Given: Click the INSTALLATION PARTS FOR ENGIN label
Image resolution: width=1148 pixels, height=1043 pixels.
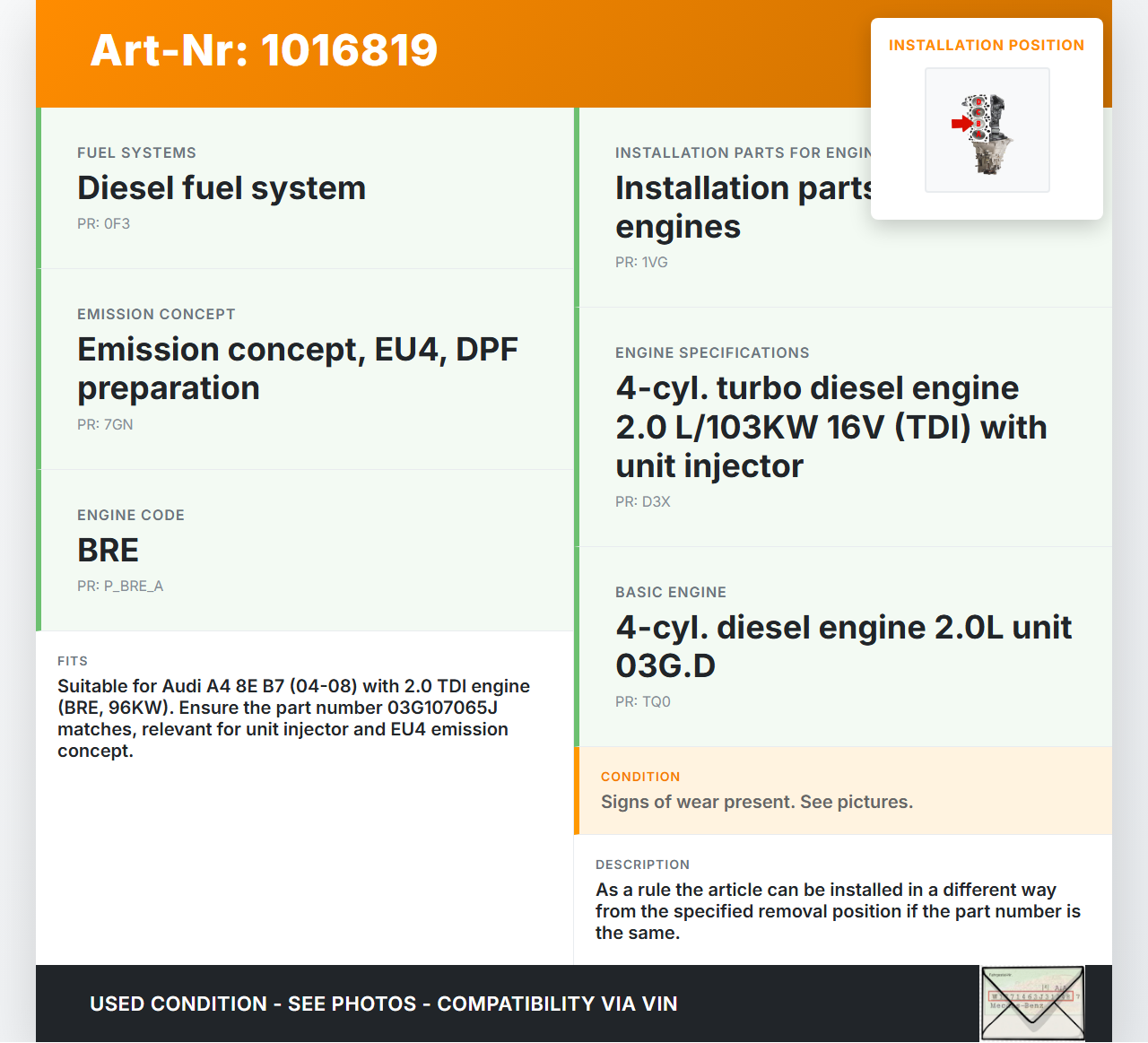Looking at the screenshot, I should click(743, 153).
